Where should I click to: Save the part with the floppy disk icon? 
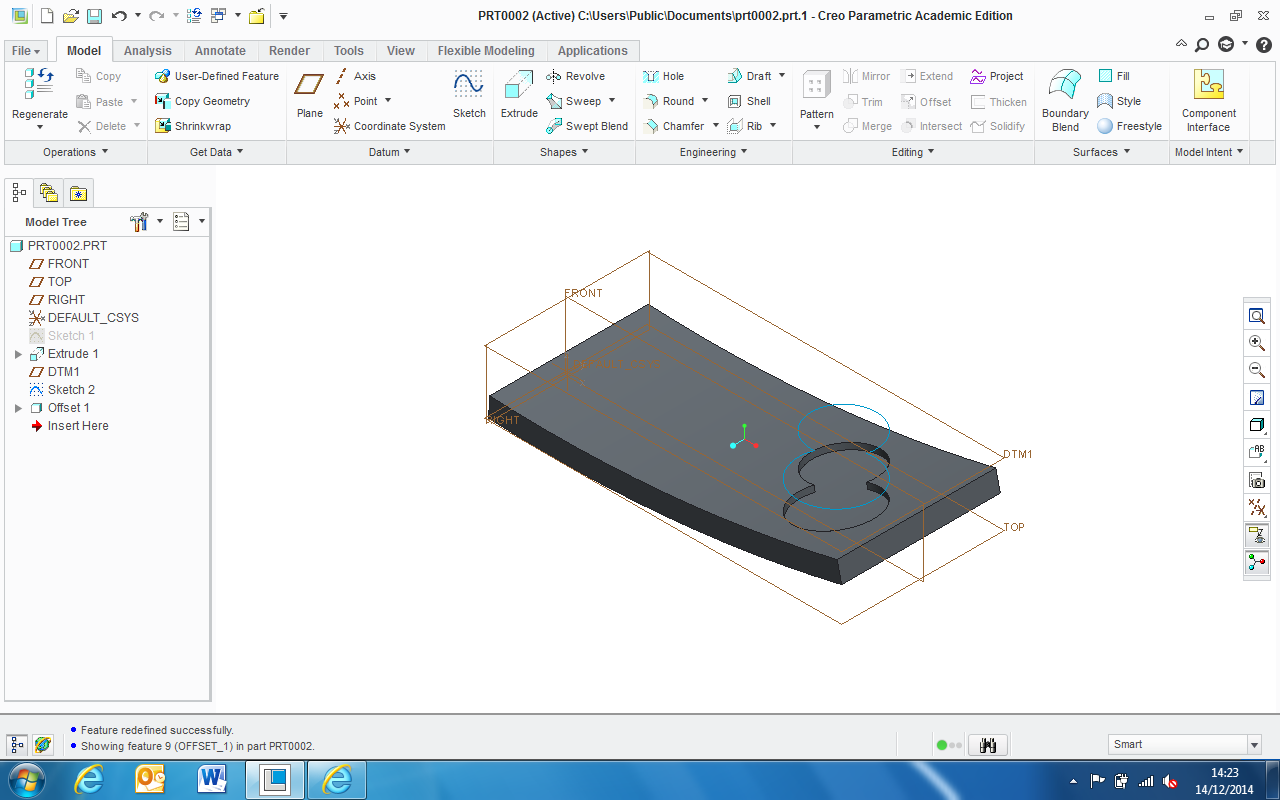[94, 16]
